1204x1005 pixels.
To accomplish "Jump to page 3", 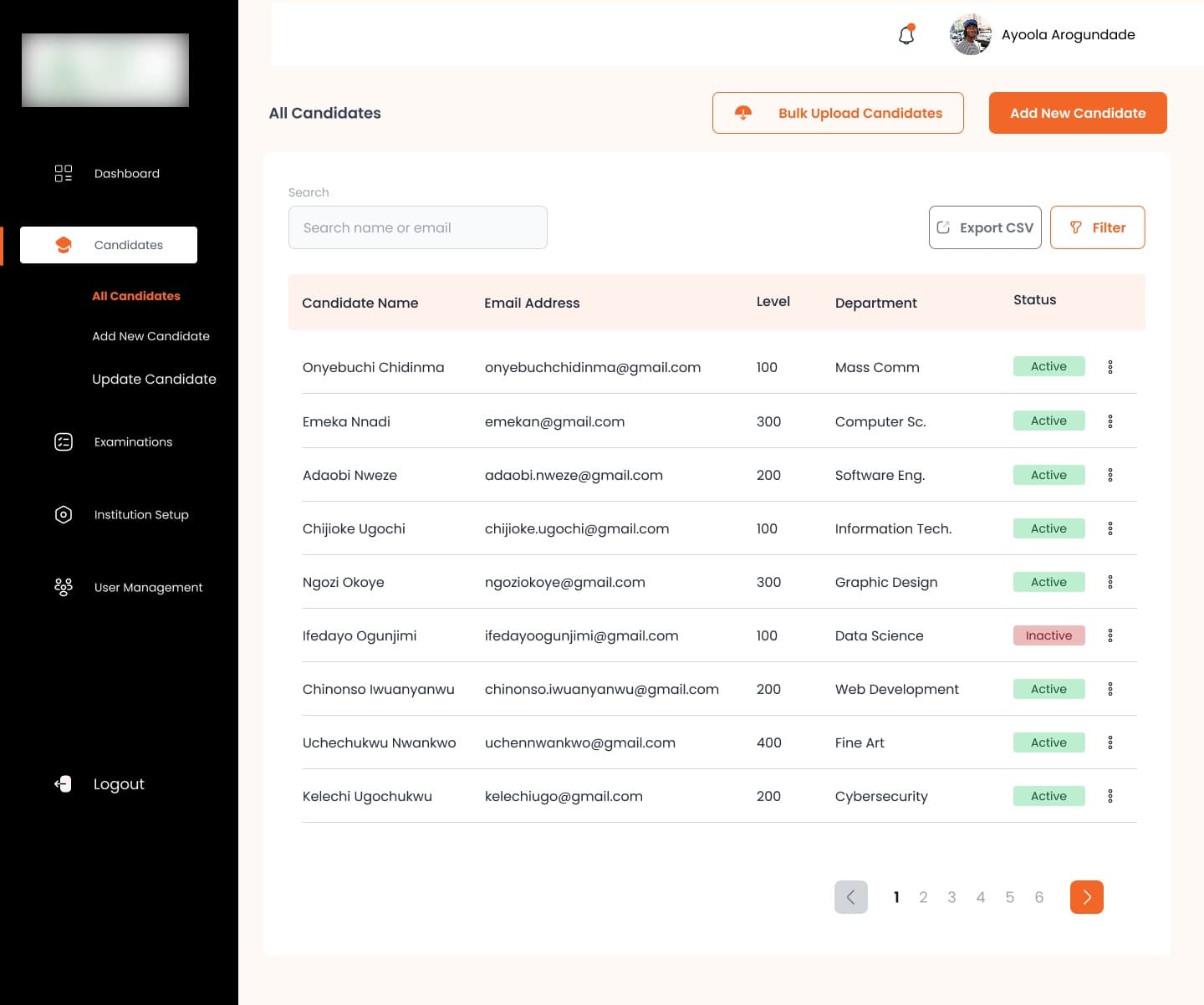I will tap(951, 897).
